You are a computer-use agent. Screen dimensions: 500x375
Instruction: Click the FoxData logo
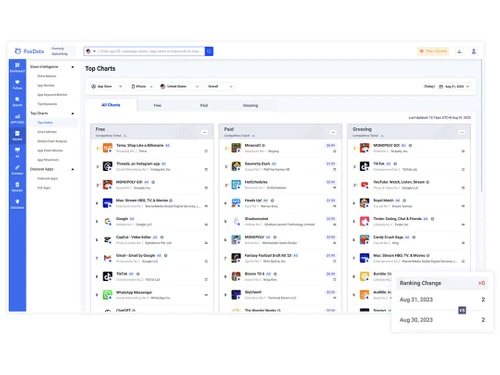(x=29, y=51)
